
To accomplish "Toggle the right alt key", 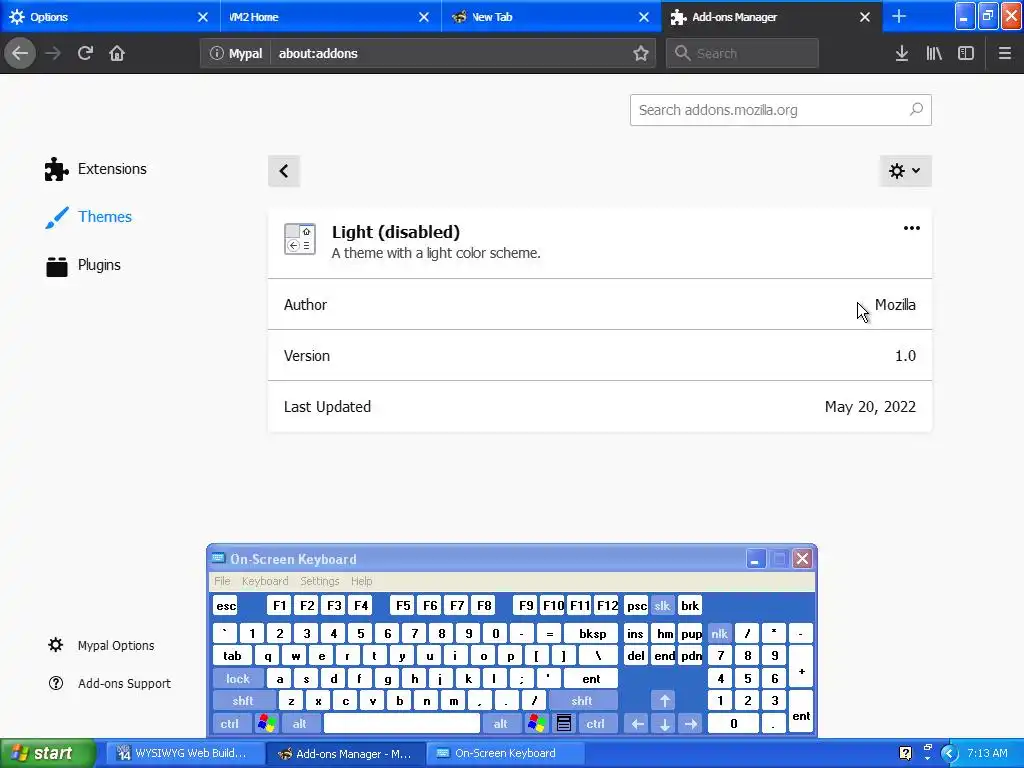I will click(x=501, y=724).
